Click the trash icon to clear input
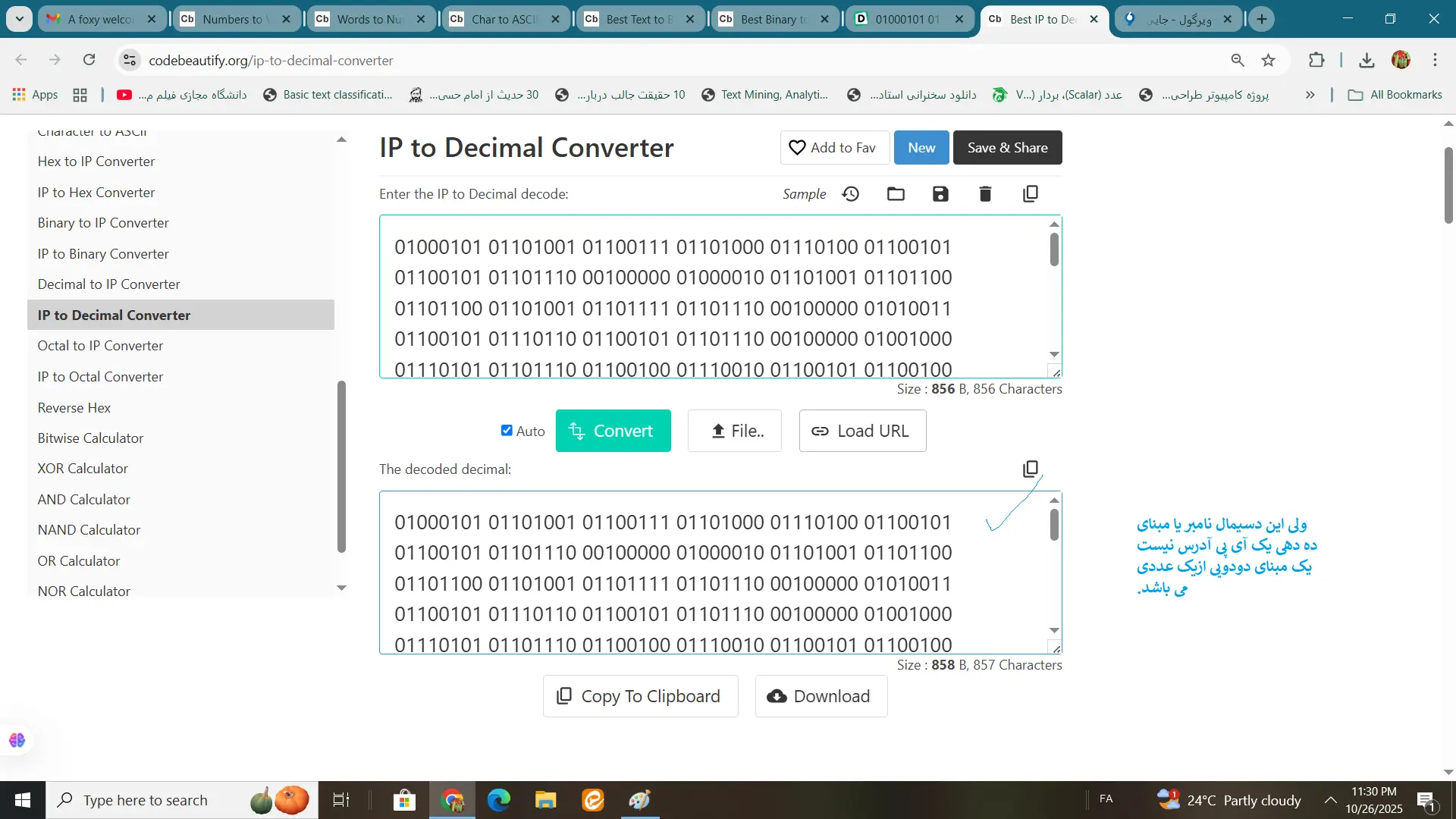This screenshot has width=1456, height=819. [x=985, y=194]
